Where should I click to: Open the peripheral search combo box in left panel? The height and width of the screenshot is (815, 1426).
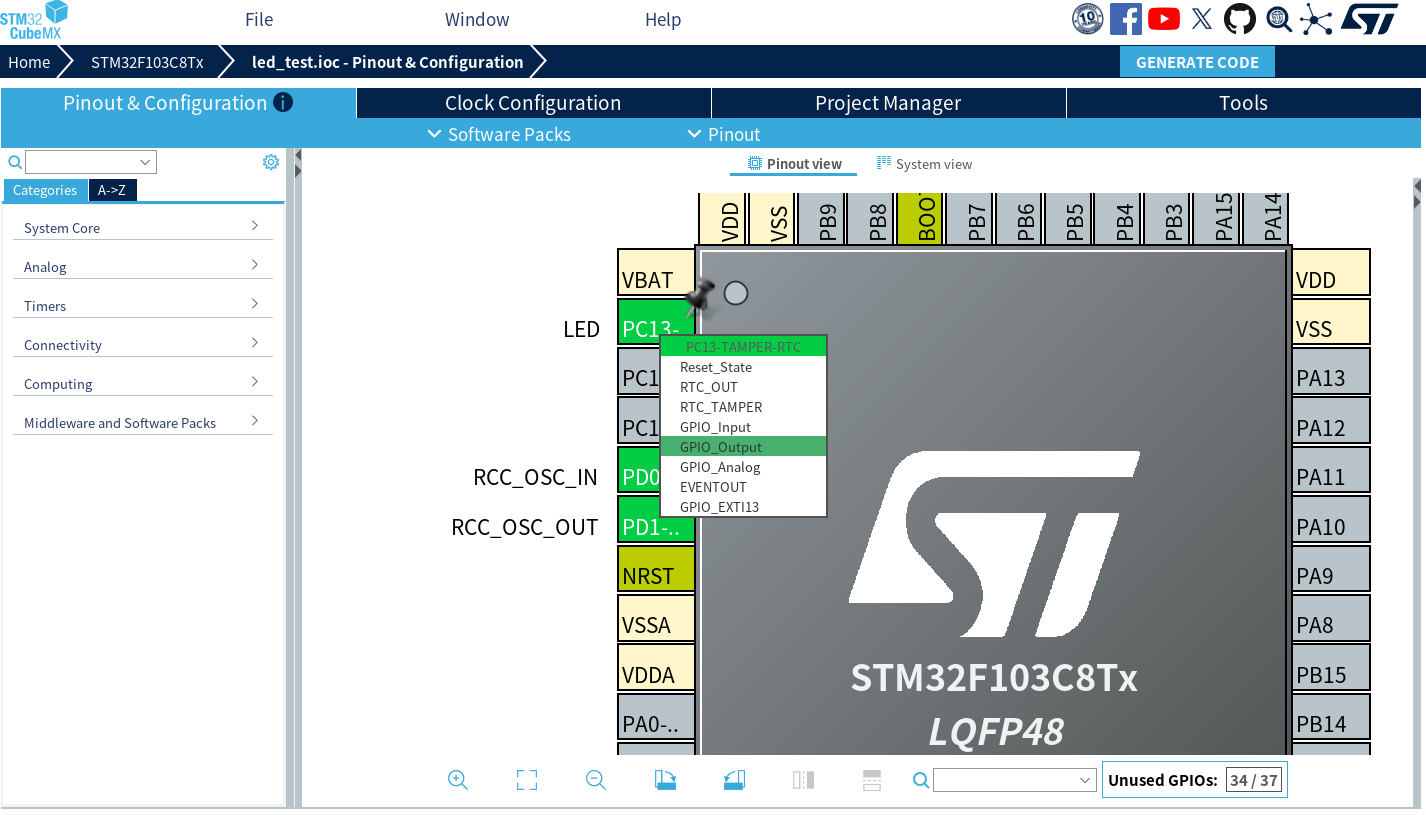click(x=91, y=162)
